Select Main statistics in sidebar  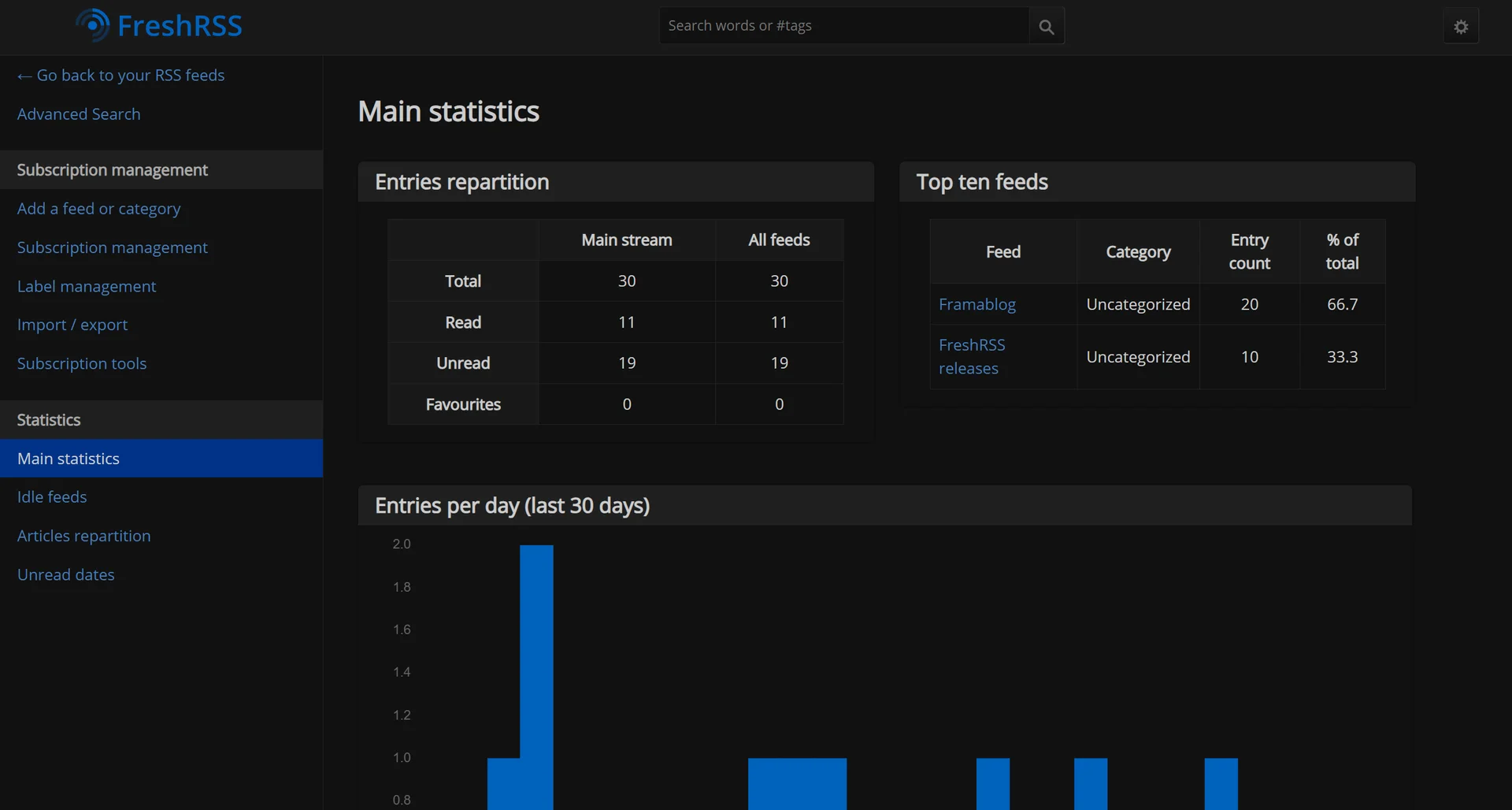pos(161,459)
